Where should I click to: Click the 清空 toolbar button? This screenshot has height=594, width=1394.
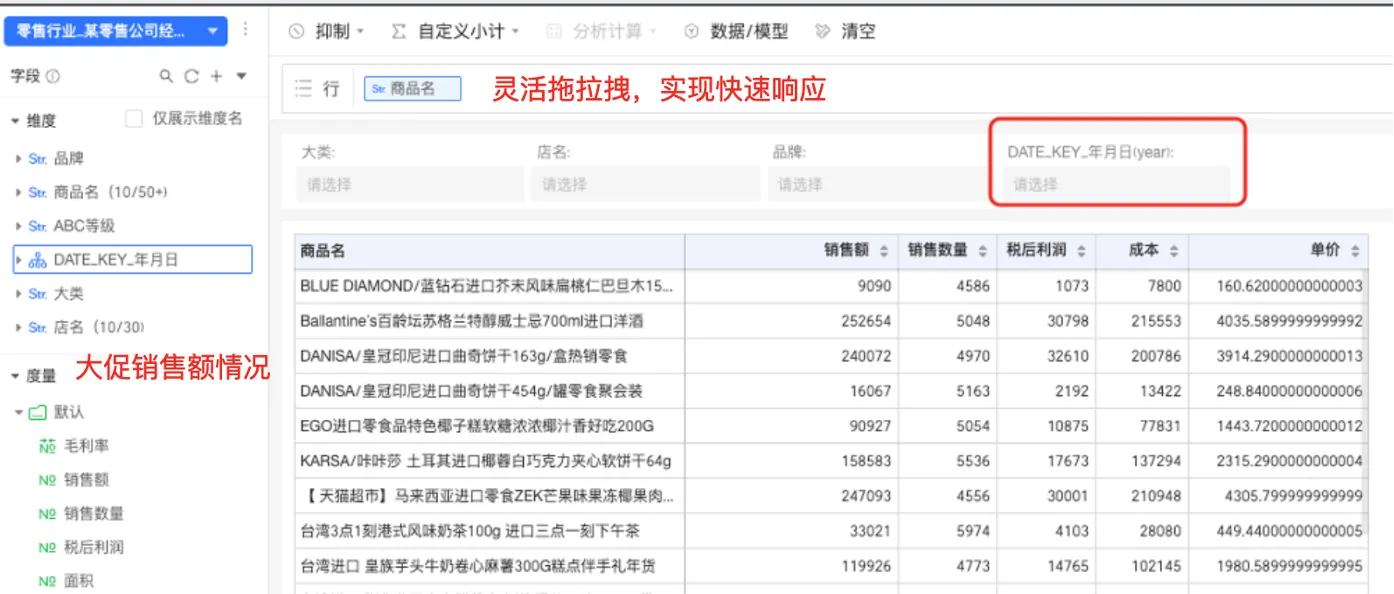coord(846,31)
